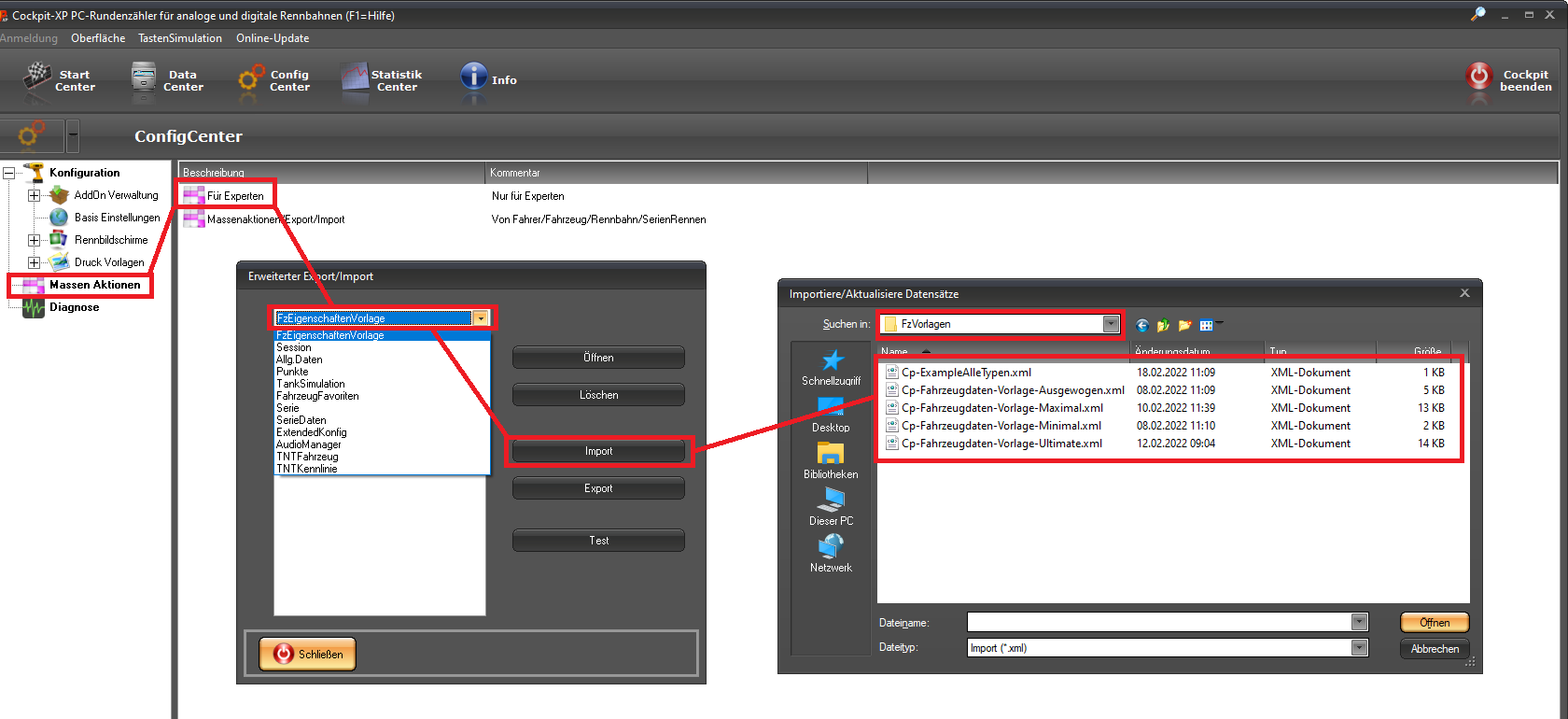Open the FzEigenschaftenVorlage dropdown arrow
Viewport: 1568px width, 719px height.
[x=481, y=318]
